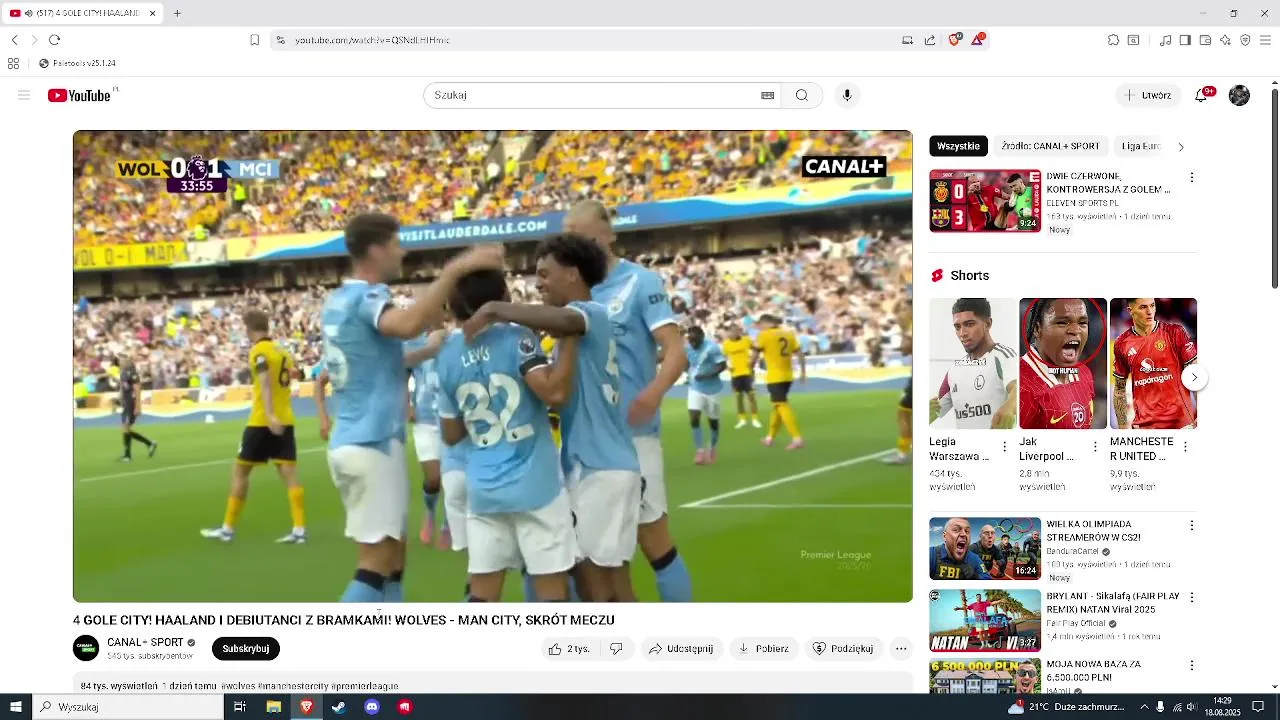Open options for Wielka Olimpiada video
Viewport: 1280px width, 720px height.
1191,525
